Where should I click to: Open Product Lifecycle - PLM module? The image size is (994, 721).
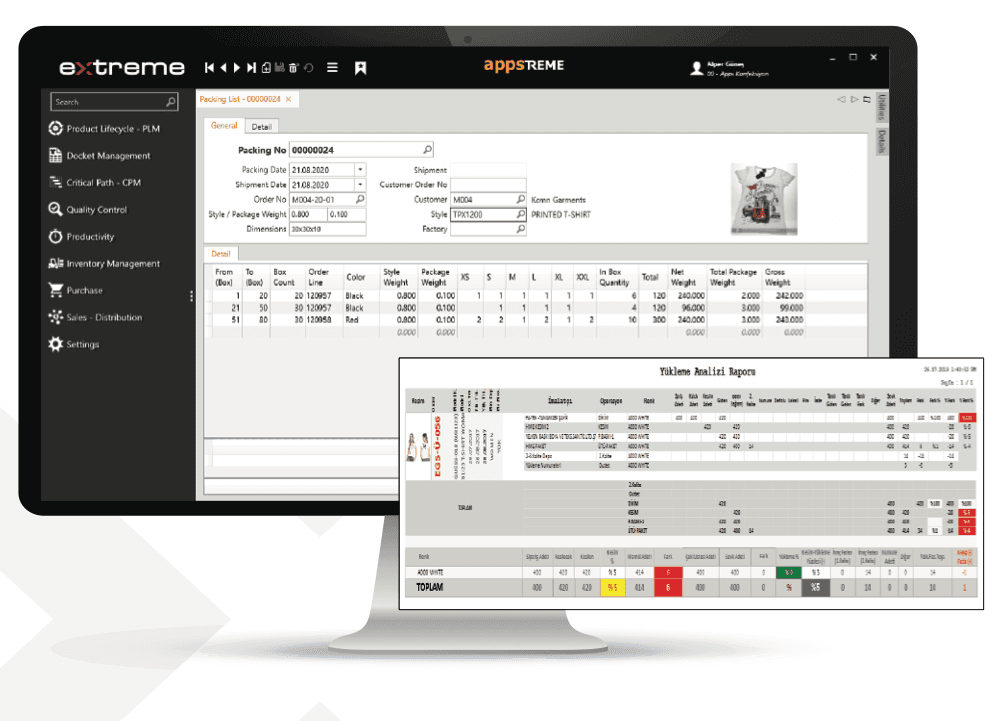click(105, 129)
